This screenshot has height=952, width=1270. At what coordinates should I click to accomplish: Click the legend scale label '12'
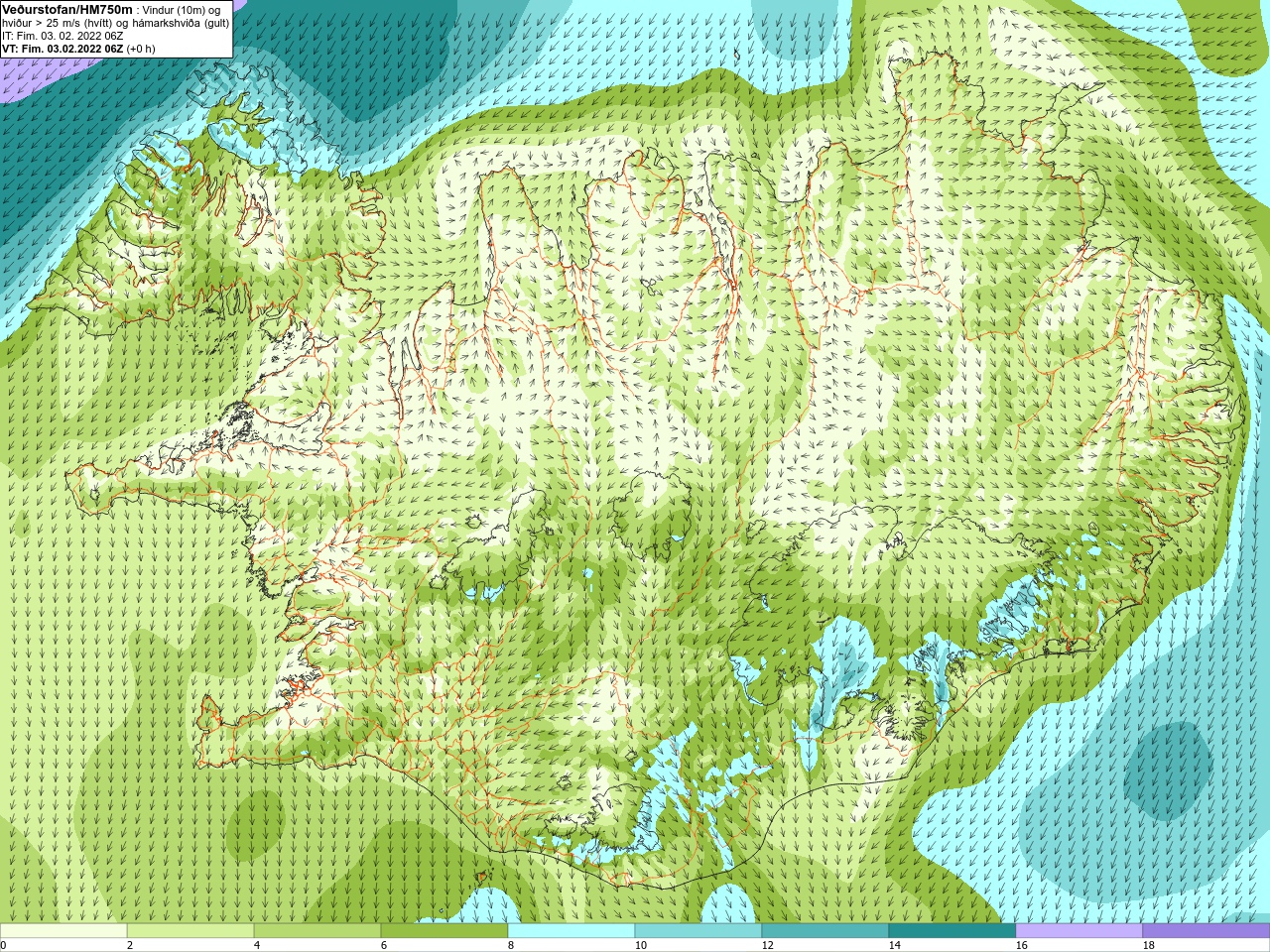(768, 945)
